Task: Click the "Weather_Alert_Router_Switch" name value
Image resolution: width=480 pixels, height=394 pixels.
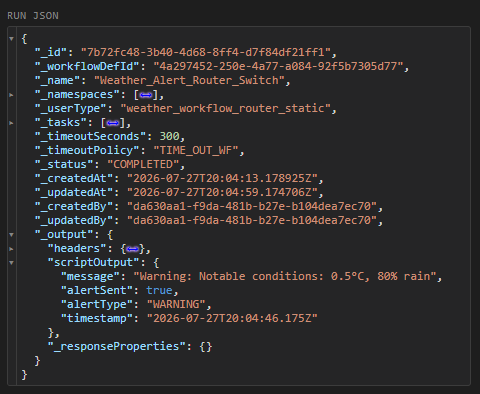Action: [x=189, y=80]
